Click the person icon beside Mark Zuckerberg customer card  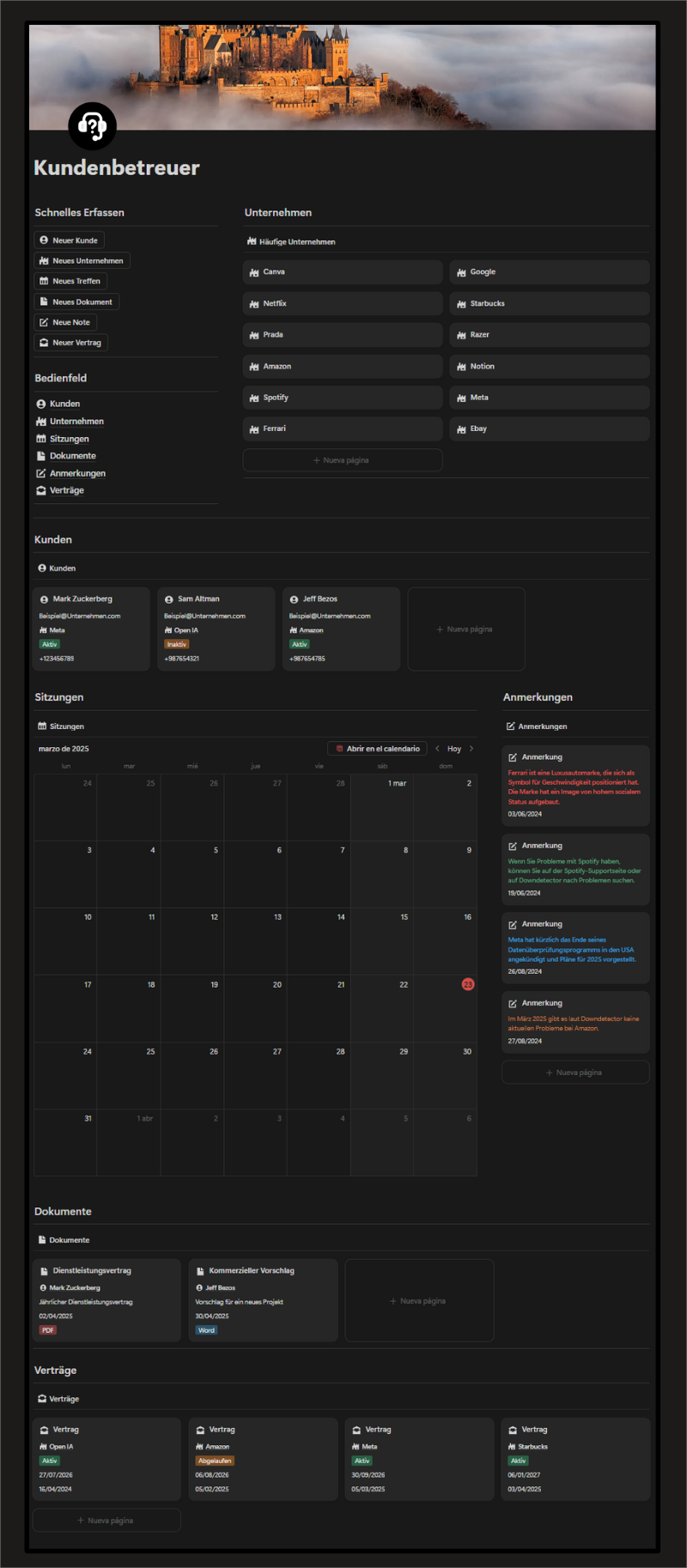point(44,599)
